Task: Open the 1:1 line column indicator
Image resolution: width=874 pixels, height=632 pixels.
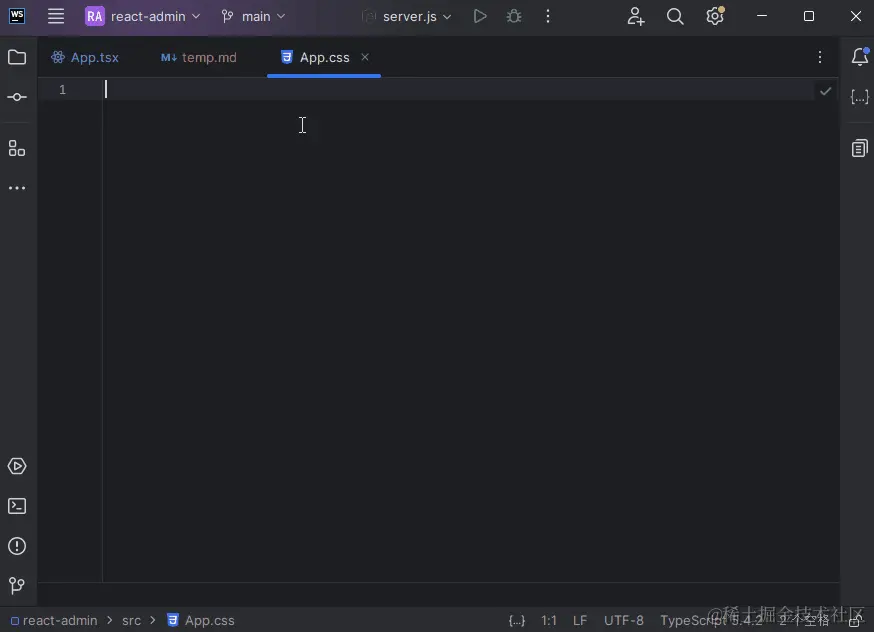Action: click(548, 620)
